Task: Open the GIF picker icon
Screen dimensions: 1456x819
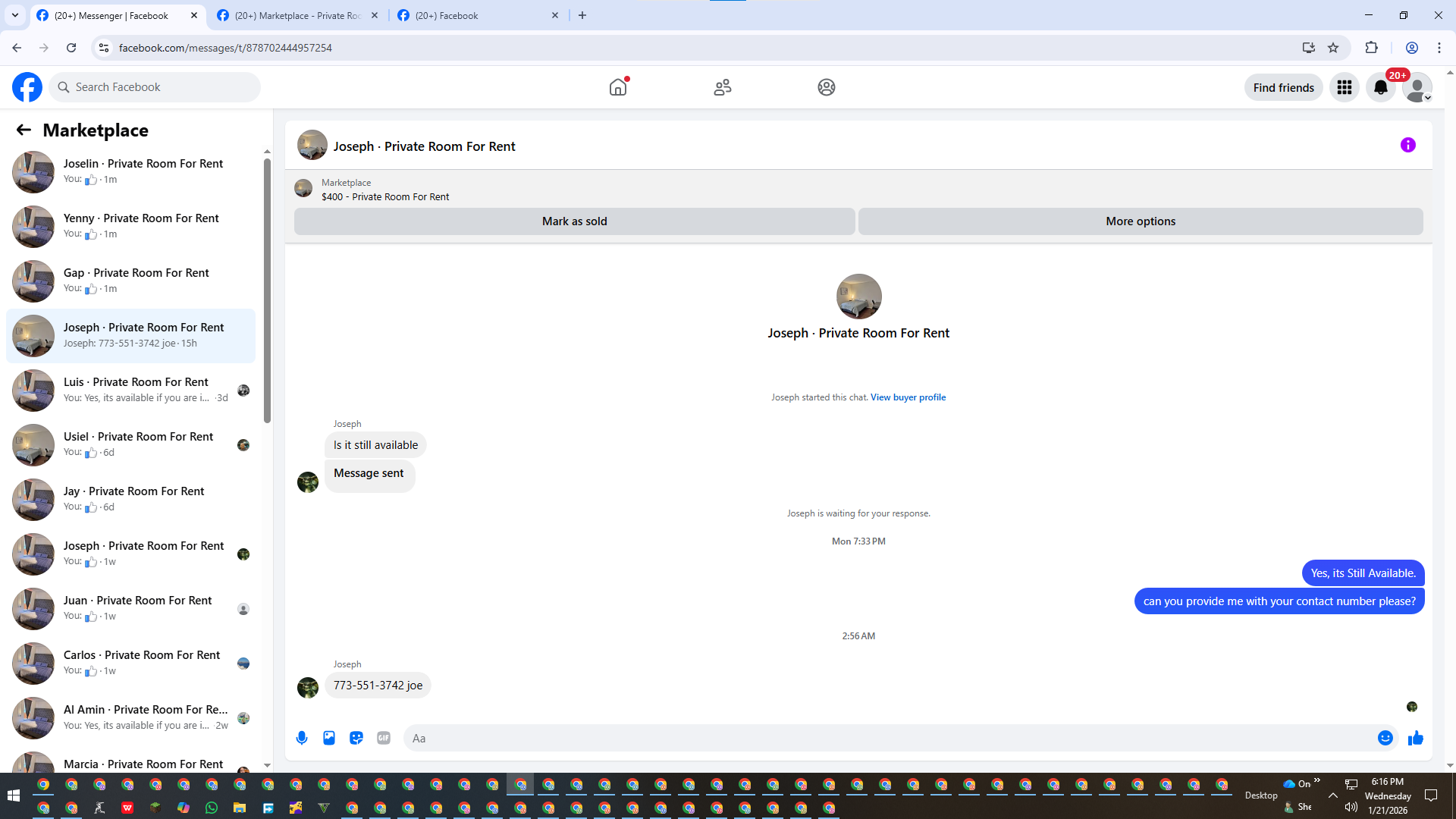Action: (384, 738)
